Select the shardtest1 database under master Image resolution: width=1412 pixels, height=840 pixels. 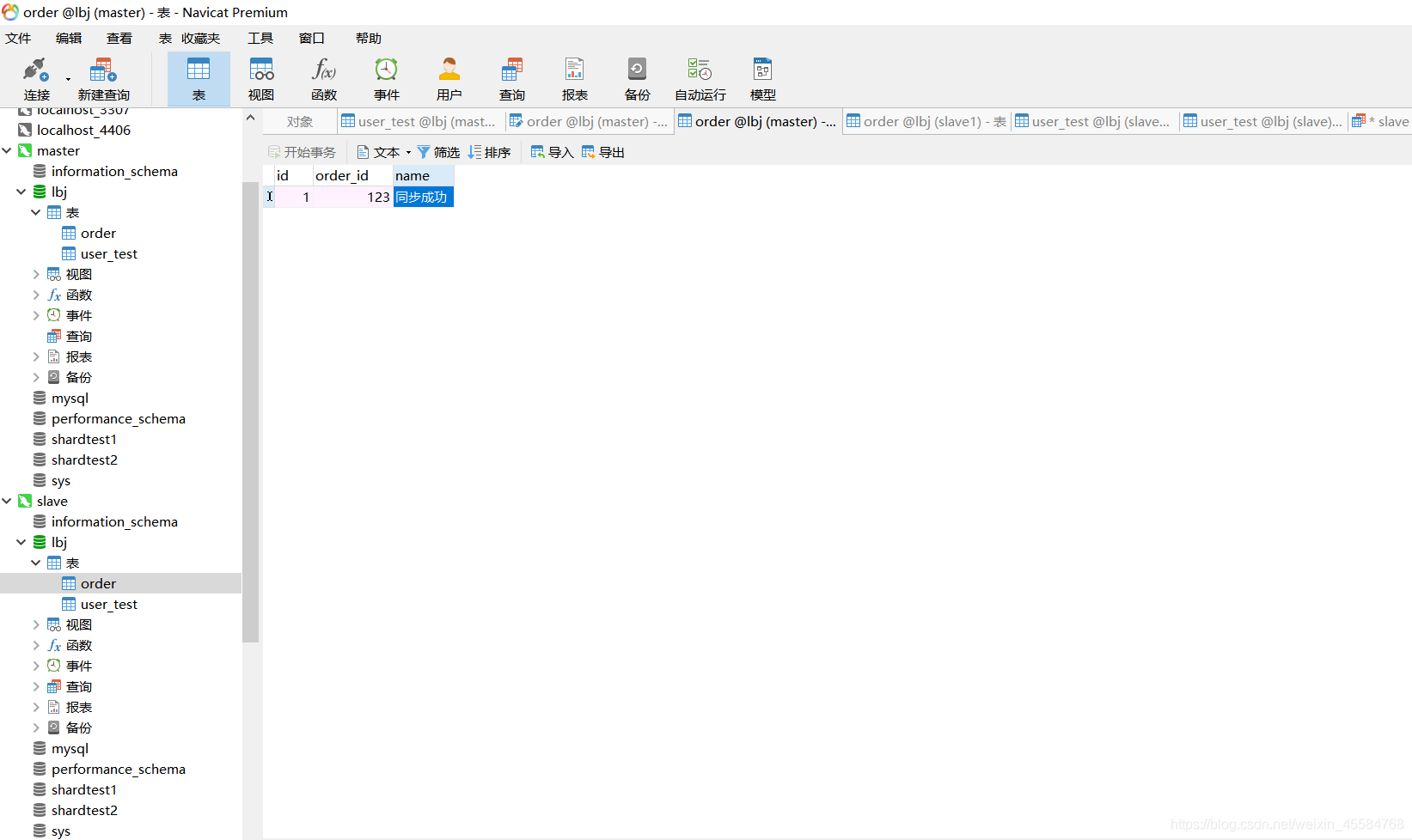pos(84,439)
